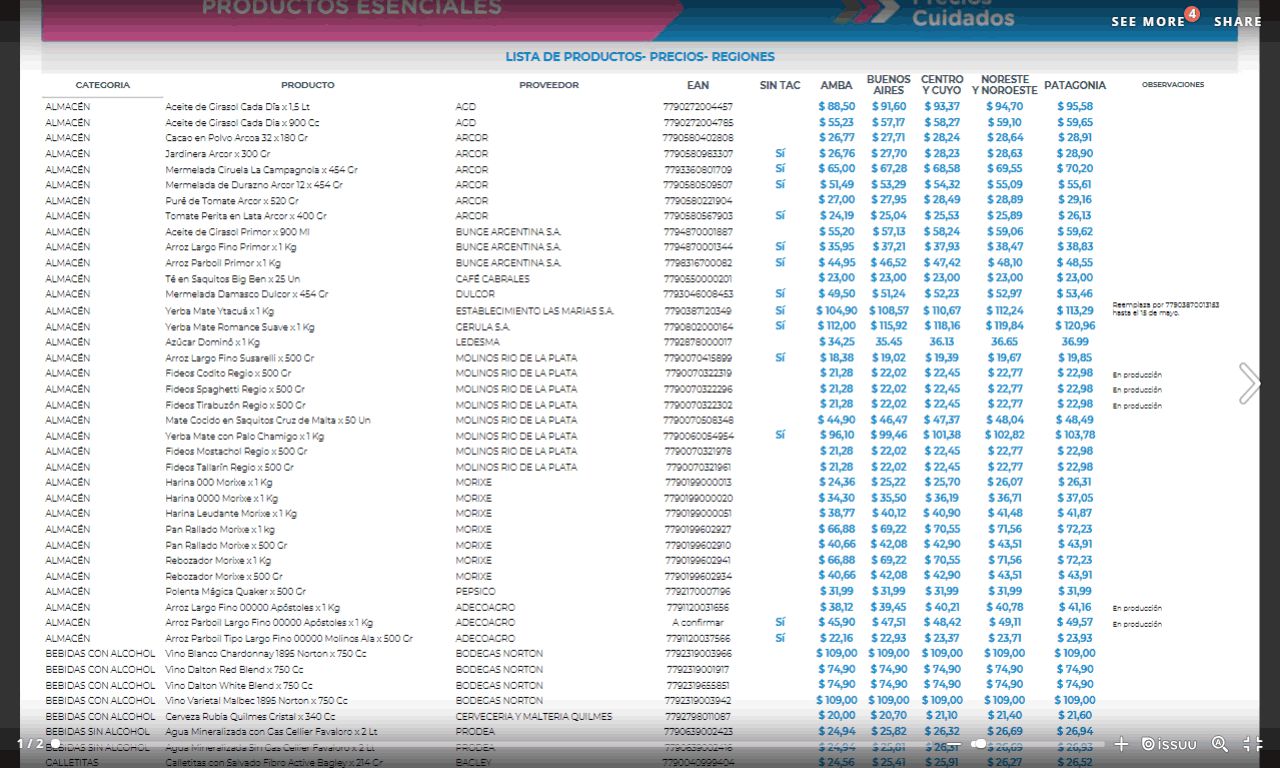Click the 'PEPSICO' provider cell

pos(475,592)
